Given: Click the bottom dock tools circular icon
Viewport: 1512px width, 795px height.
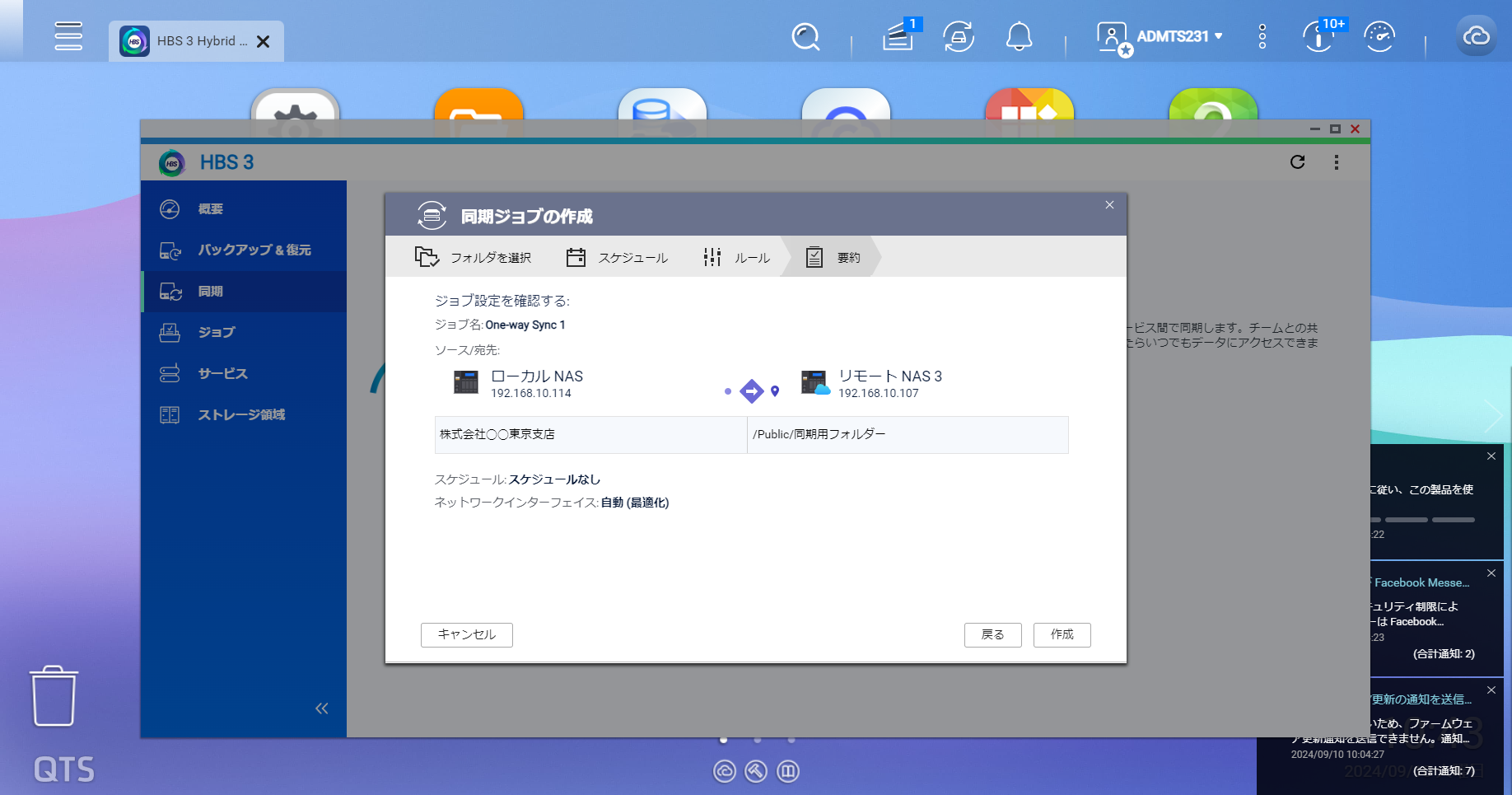Looking at the screenshot, I should pyautogui.click(x=756, y=771).
